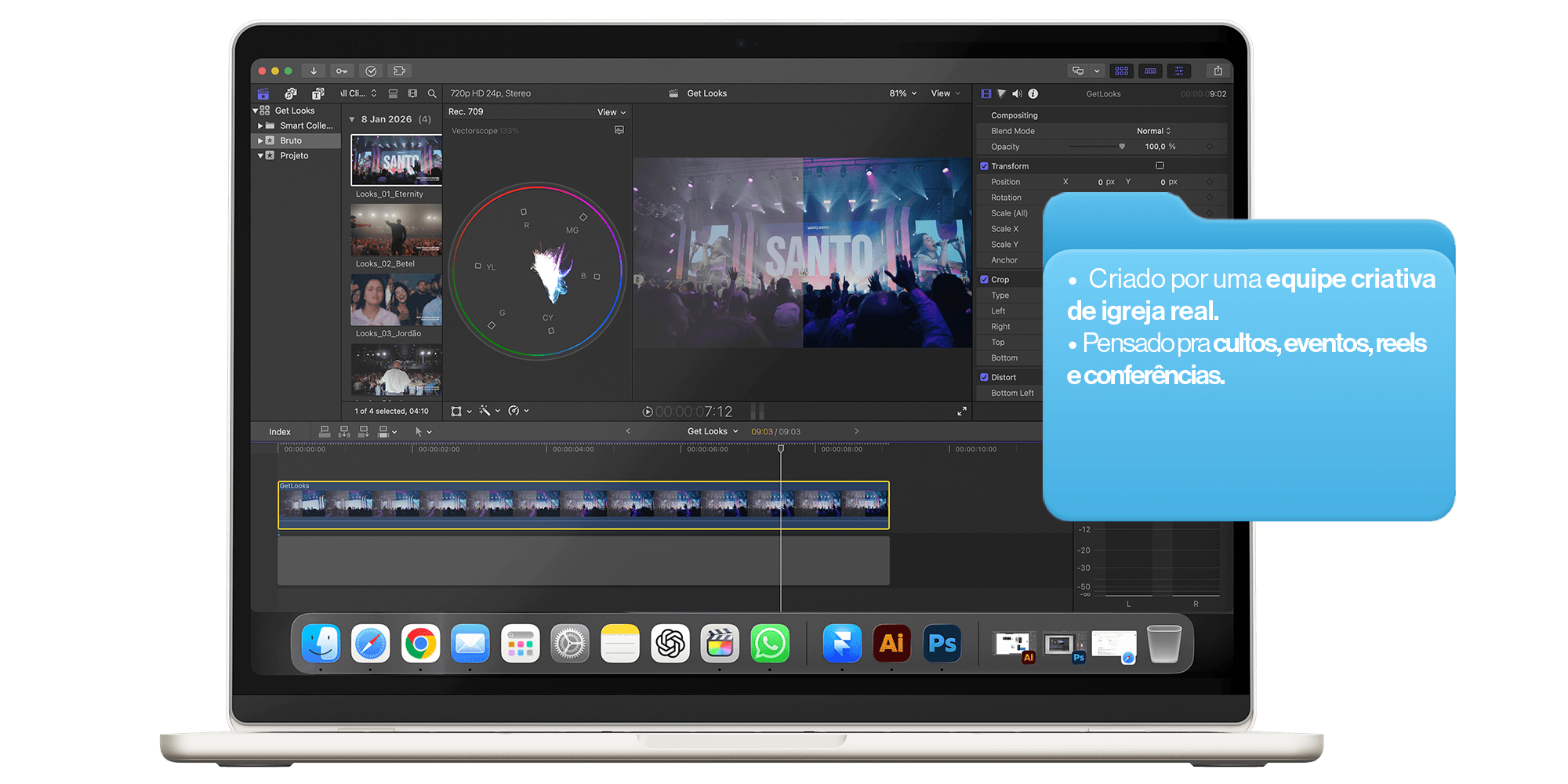Open the video scope settings icon

coord(619,130)
